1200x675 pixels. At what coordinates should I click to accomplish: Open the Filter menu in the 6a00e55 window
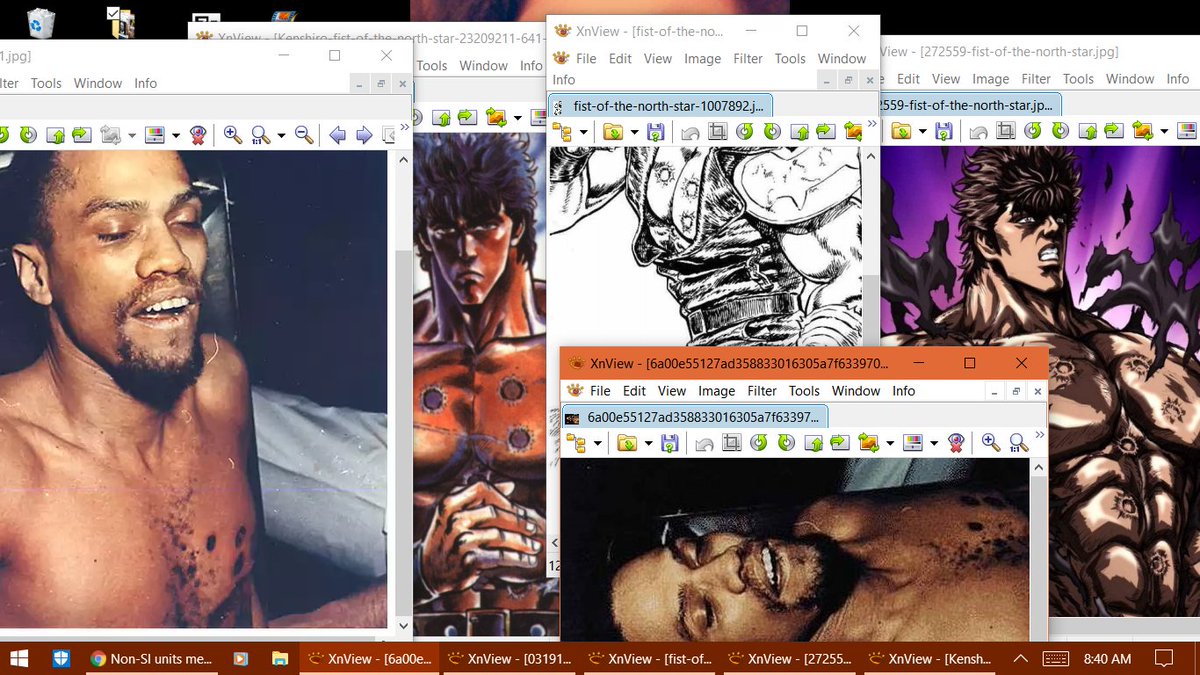(762, 391)
